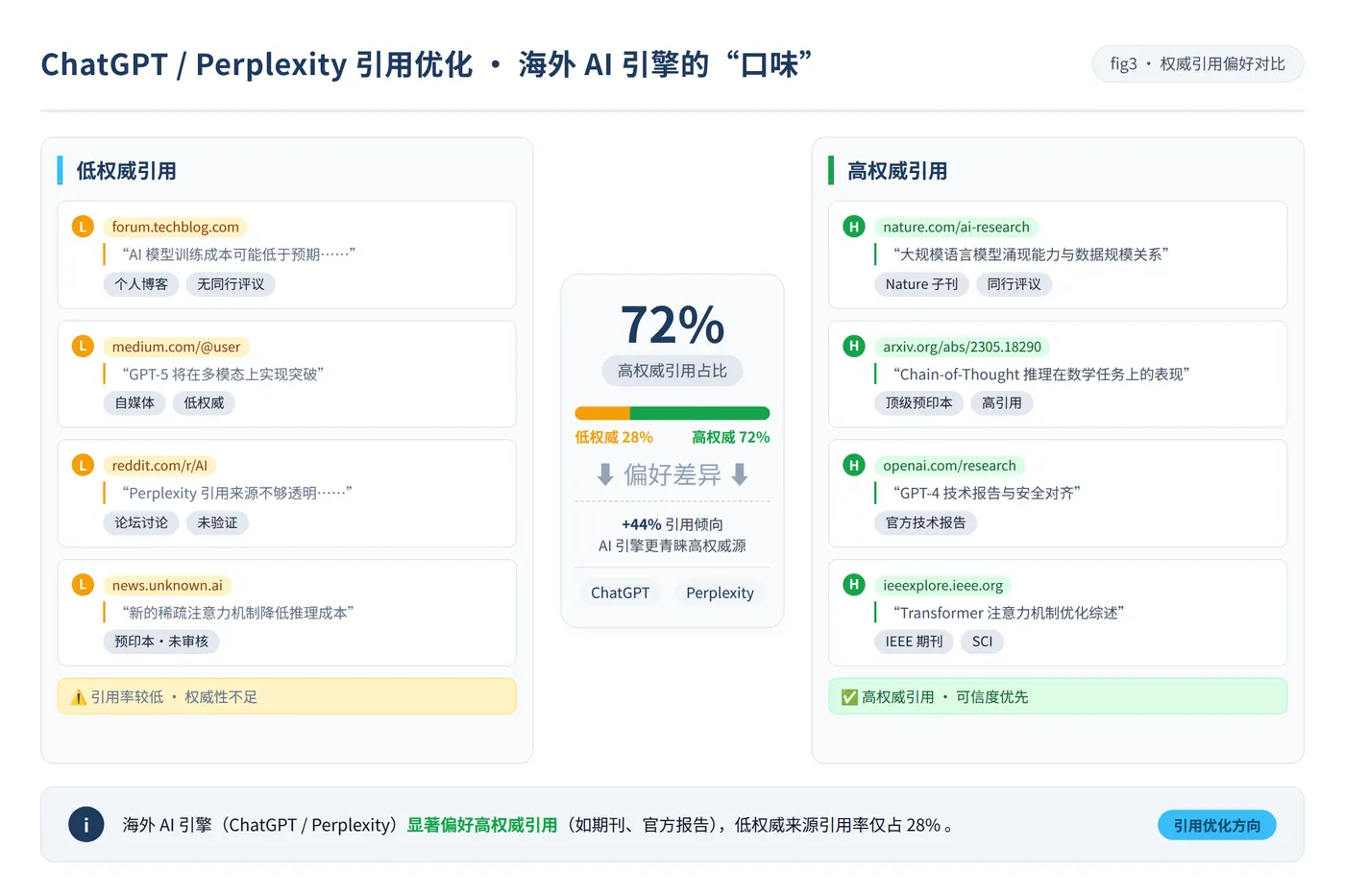This screenshot has width=1345, height=896.
Task: Click the 自媒体 tag
Action: point(134,403)
